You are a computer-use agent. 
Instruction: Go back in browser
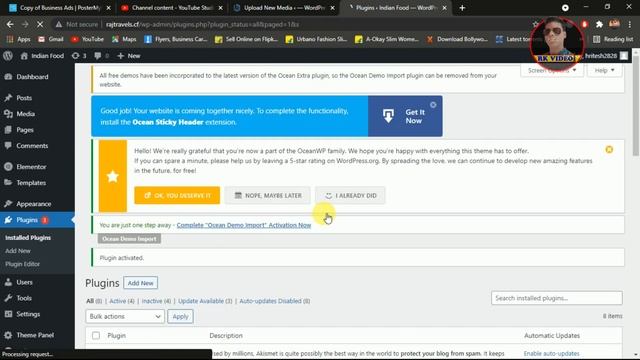pos(10,24)
